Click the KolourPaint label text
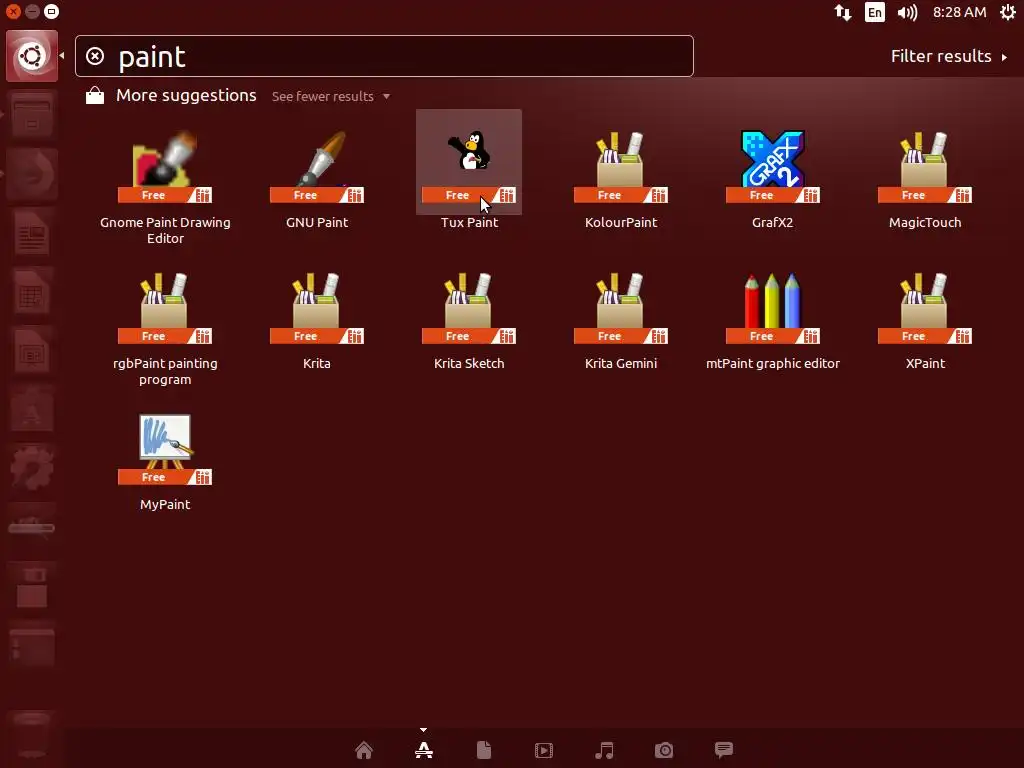This screenshot has width=1024, height=768. [620, 223]
